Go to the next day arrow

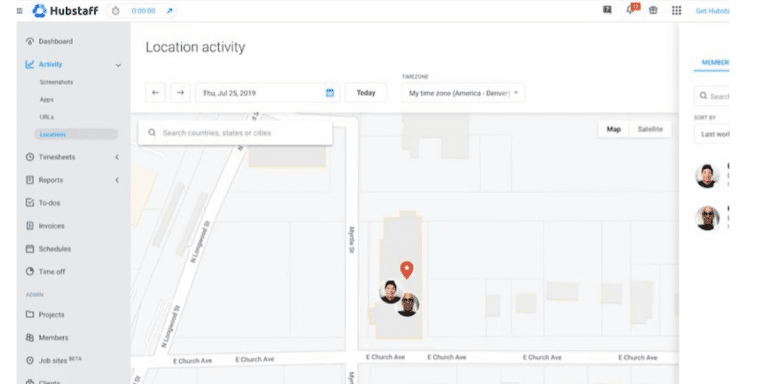click(x=180, y=93)
